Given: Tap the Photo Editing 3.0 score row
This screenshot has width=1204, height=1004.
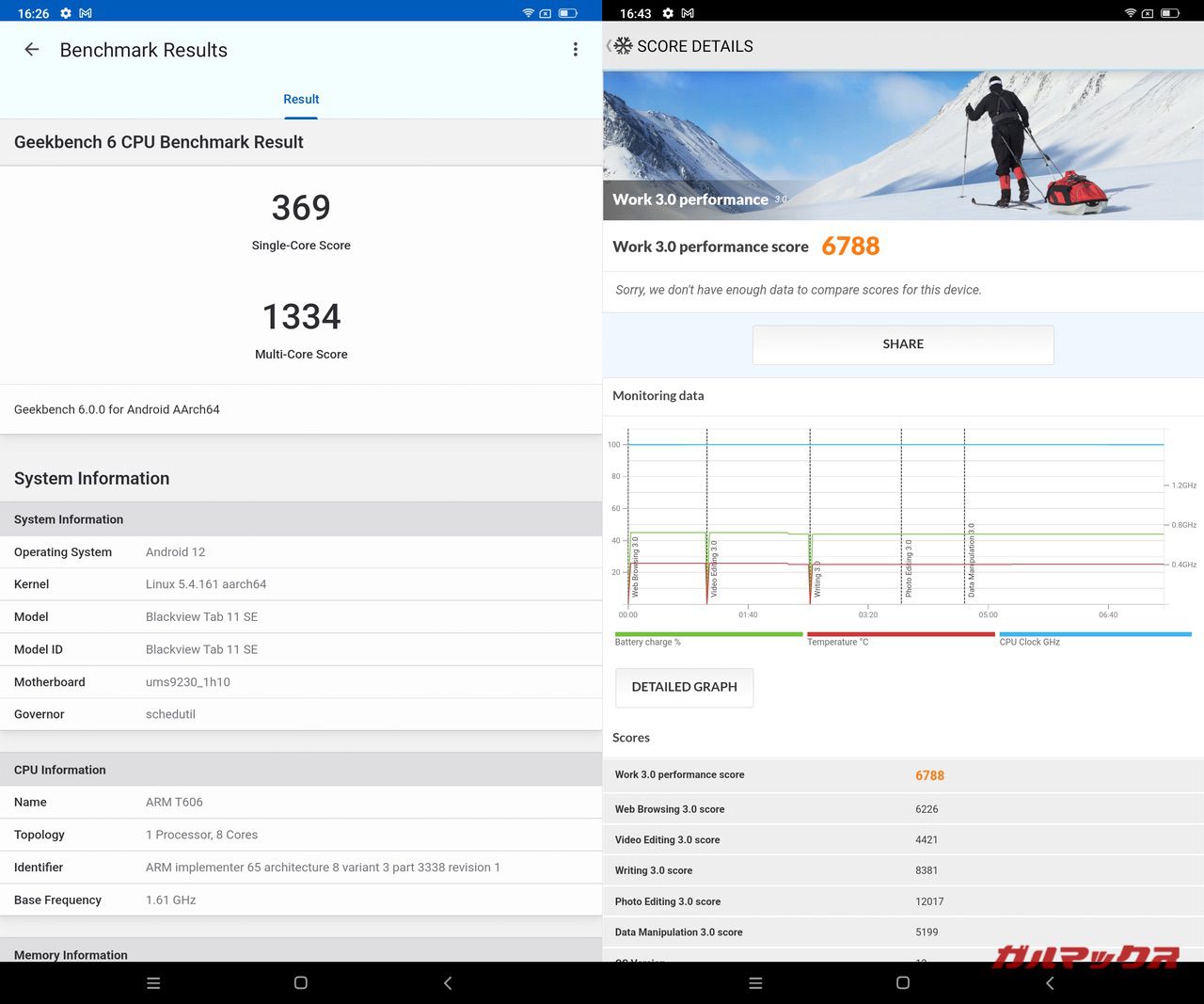Looking at the screenshot, I should 903,901.
